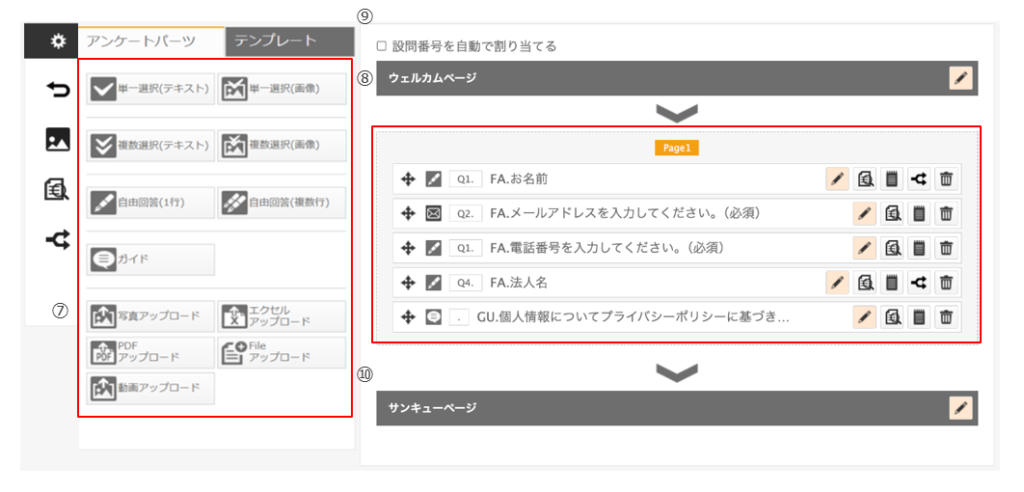Image resolution: width=1024 pixels, height=492 pixels.
Task: Click the ウェルカムページ header title
Action: [x=432, y=78]
